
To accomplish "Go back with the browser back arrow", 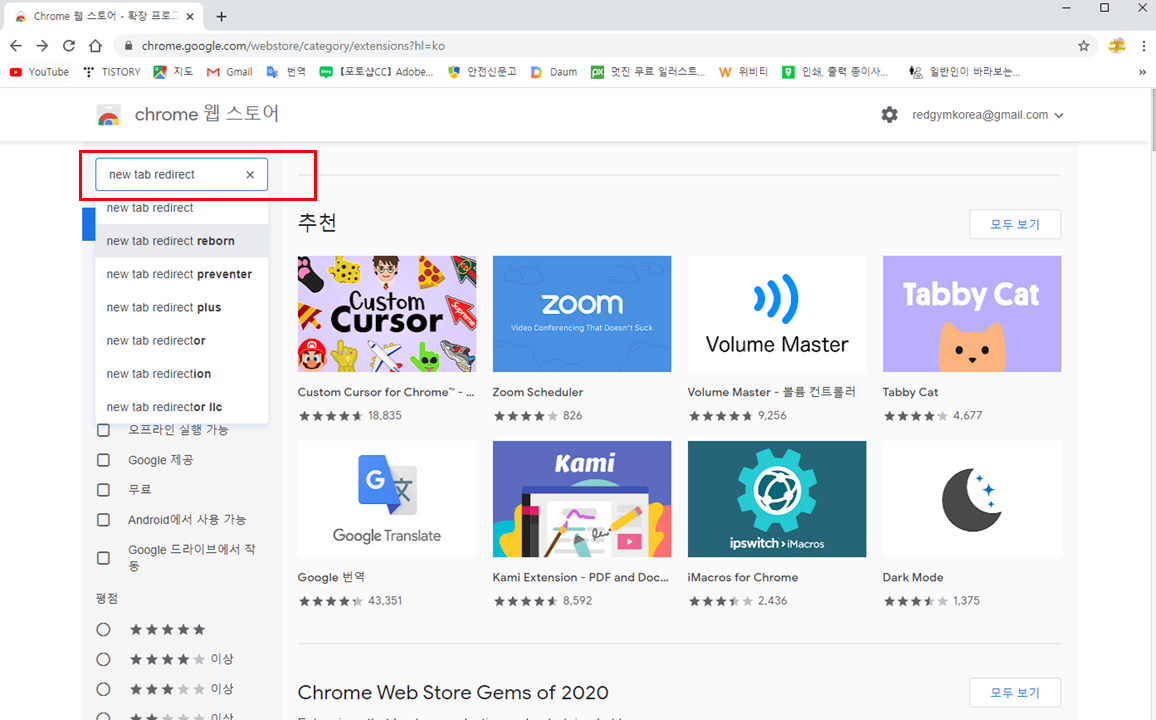I will pyautogui.click(x=15, y=46).
